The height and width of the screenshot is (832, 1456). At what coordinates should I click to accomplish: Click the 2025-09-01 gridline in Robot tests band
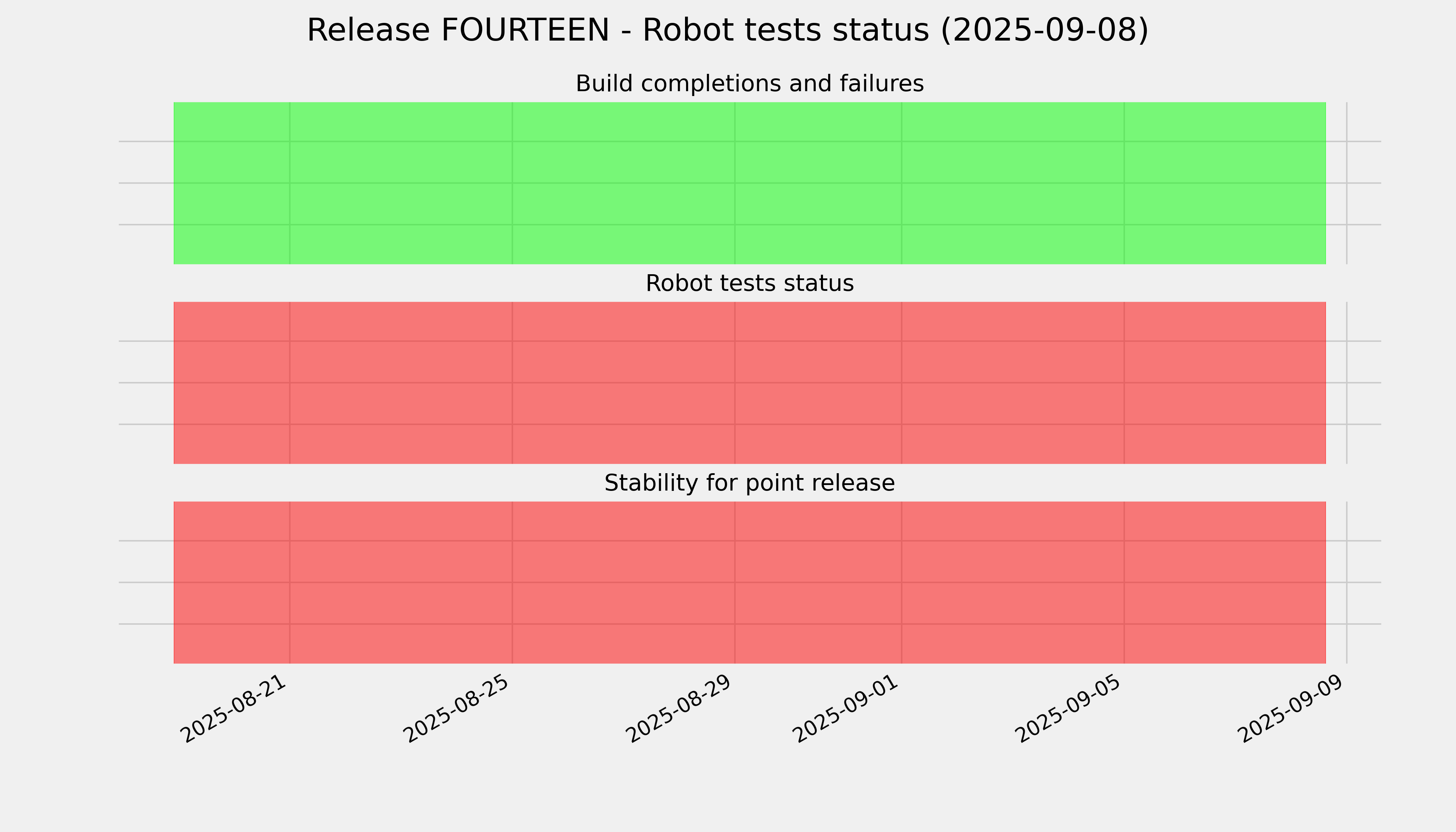tap(902, 383)
